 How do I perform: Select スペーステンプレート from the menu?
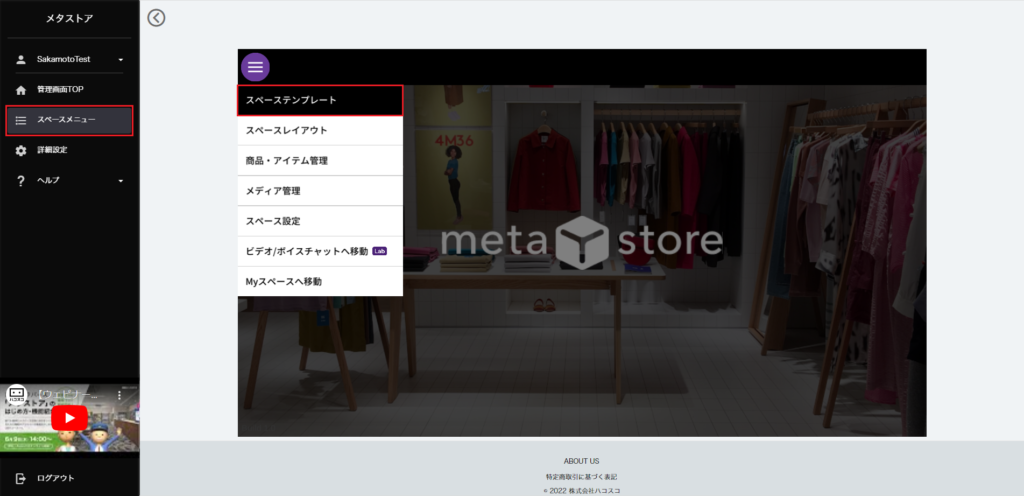coord(320,101)
